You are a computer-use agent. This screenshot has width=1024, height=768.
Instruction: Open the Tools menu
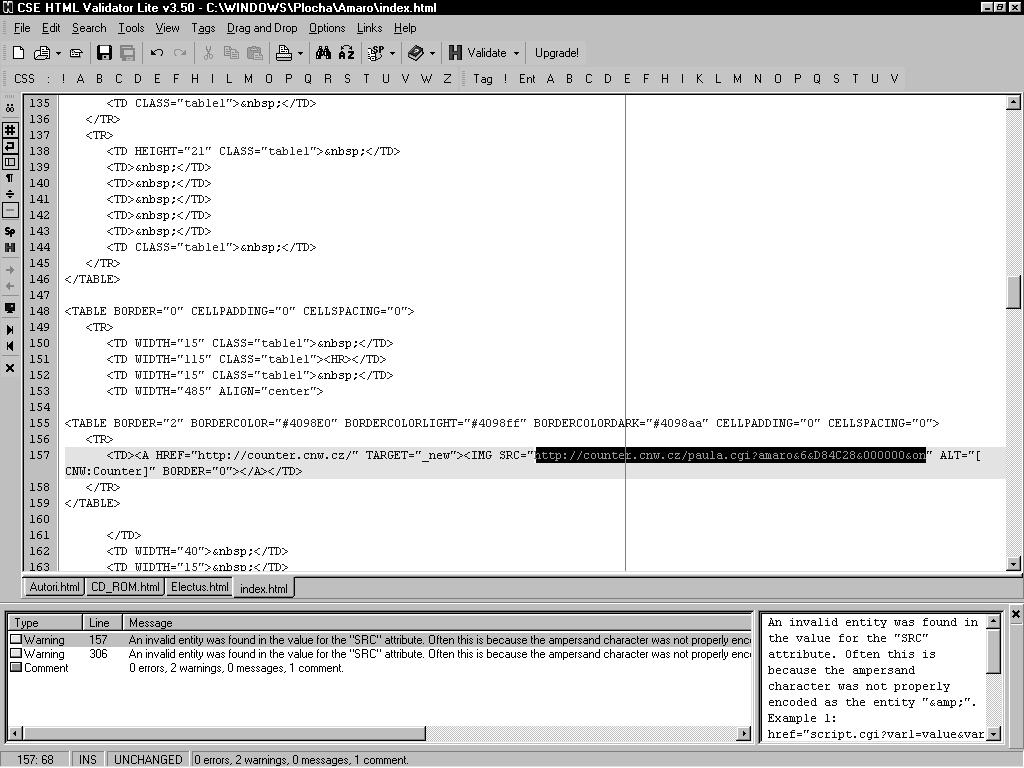131,28
